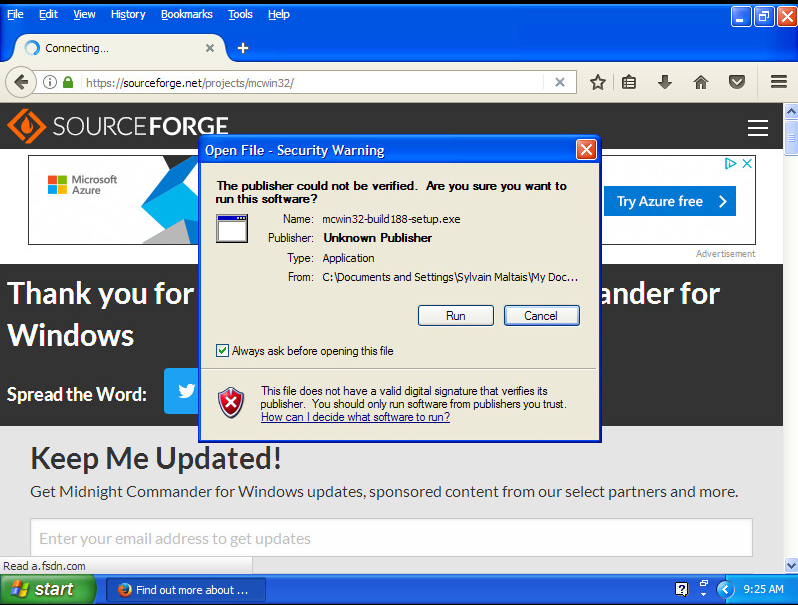Click 'Read a.fsdn.com' status text
Image resolution: width=798 pixels, height=605 pixels.
tap(44, 566)
